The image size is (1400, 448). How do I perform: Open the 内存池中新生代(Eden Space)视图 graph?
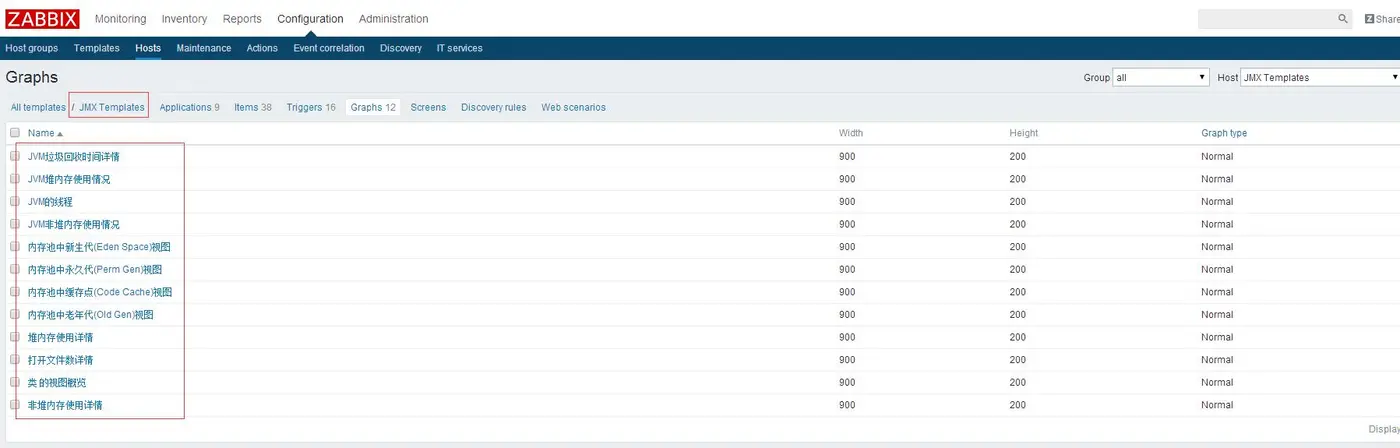click(99, 246)
